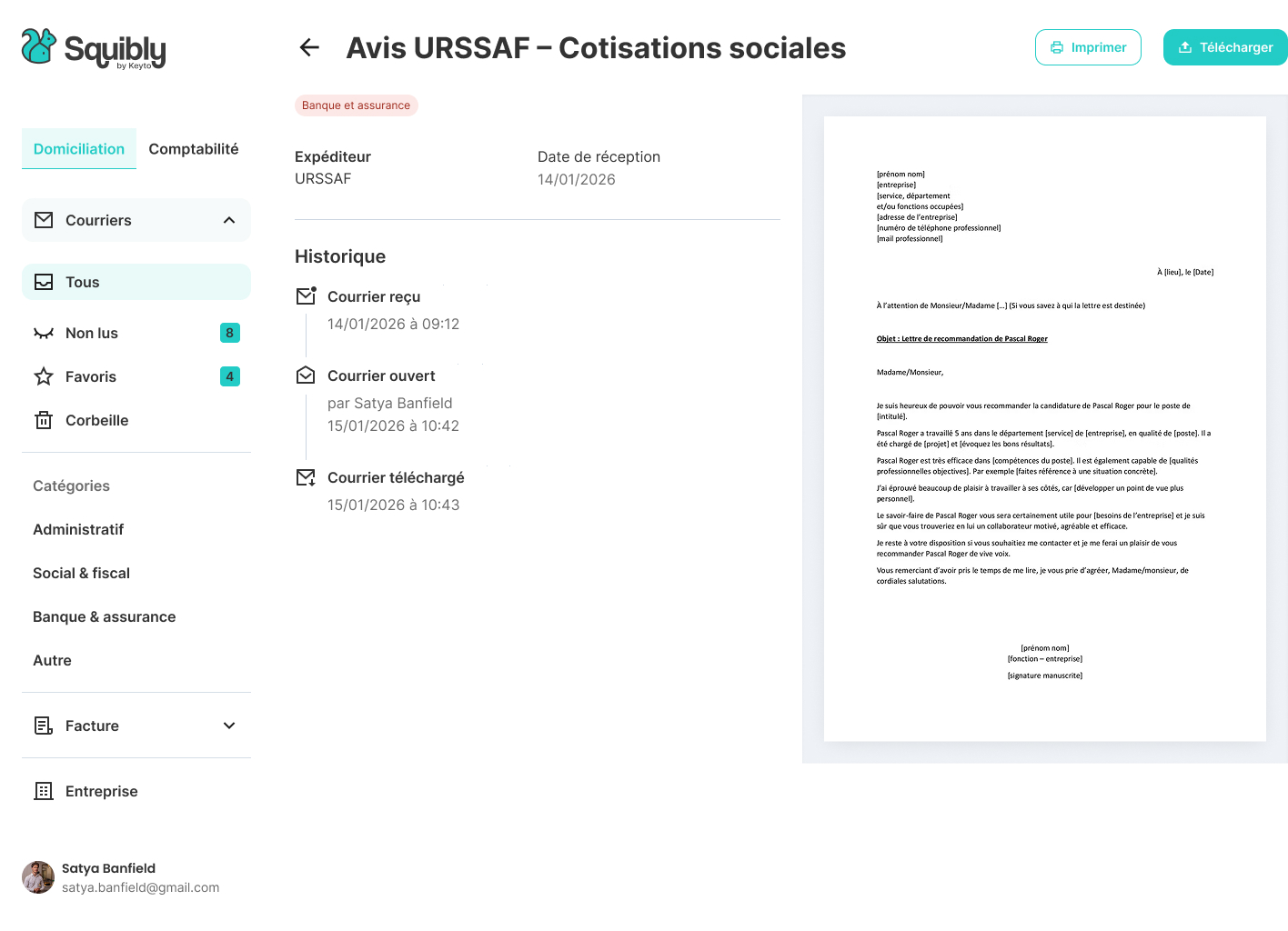Open the Corbeille trash icon
The height and width of the screenshot is (931, 1288).
[43, 420]
